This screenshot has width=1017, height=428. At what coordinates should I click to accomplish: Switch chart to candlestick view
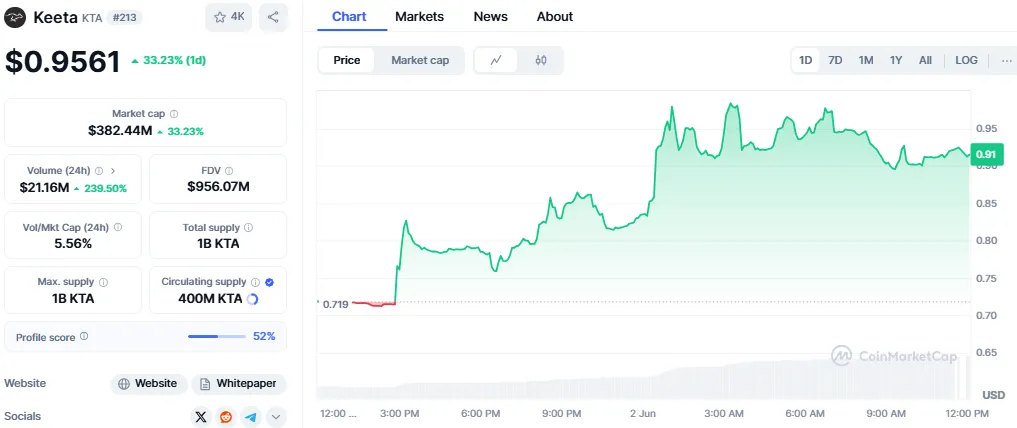pos(541,60)
